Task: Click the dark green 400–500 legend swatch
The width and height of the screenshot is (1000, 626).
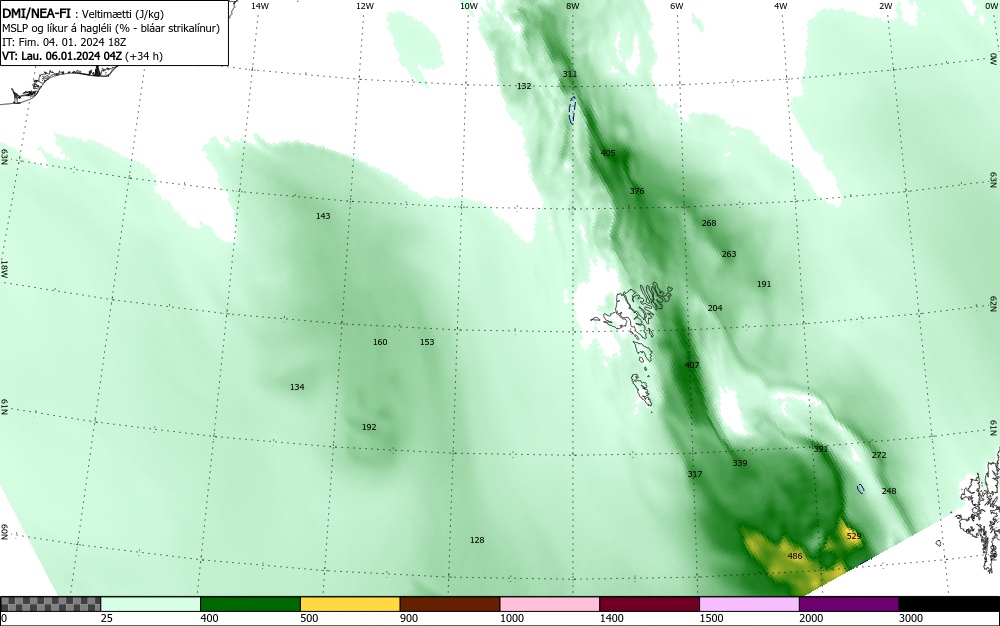Action: pyautogui.click(x=250, y=604)
